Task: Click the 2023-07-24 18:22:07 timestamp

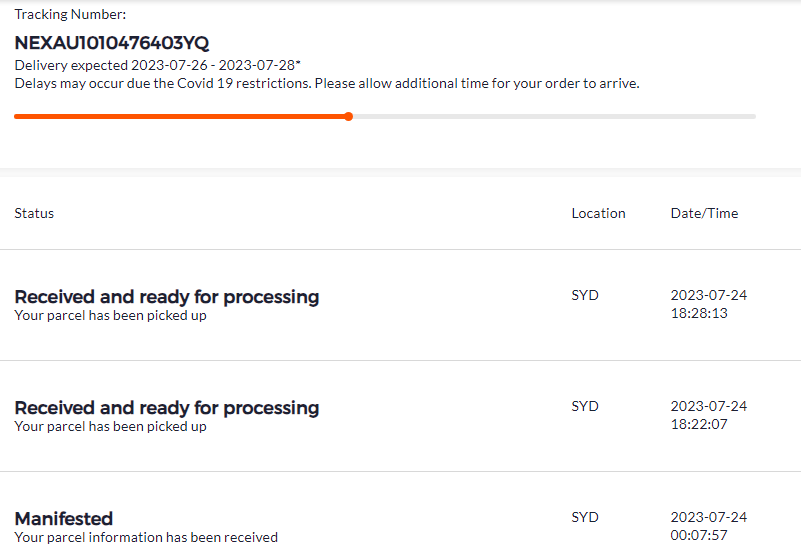Action: (709, 415)
